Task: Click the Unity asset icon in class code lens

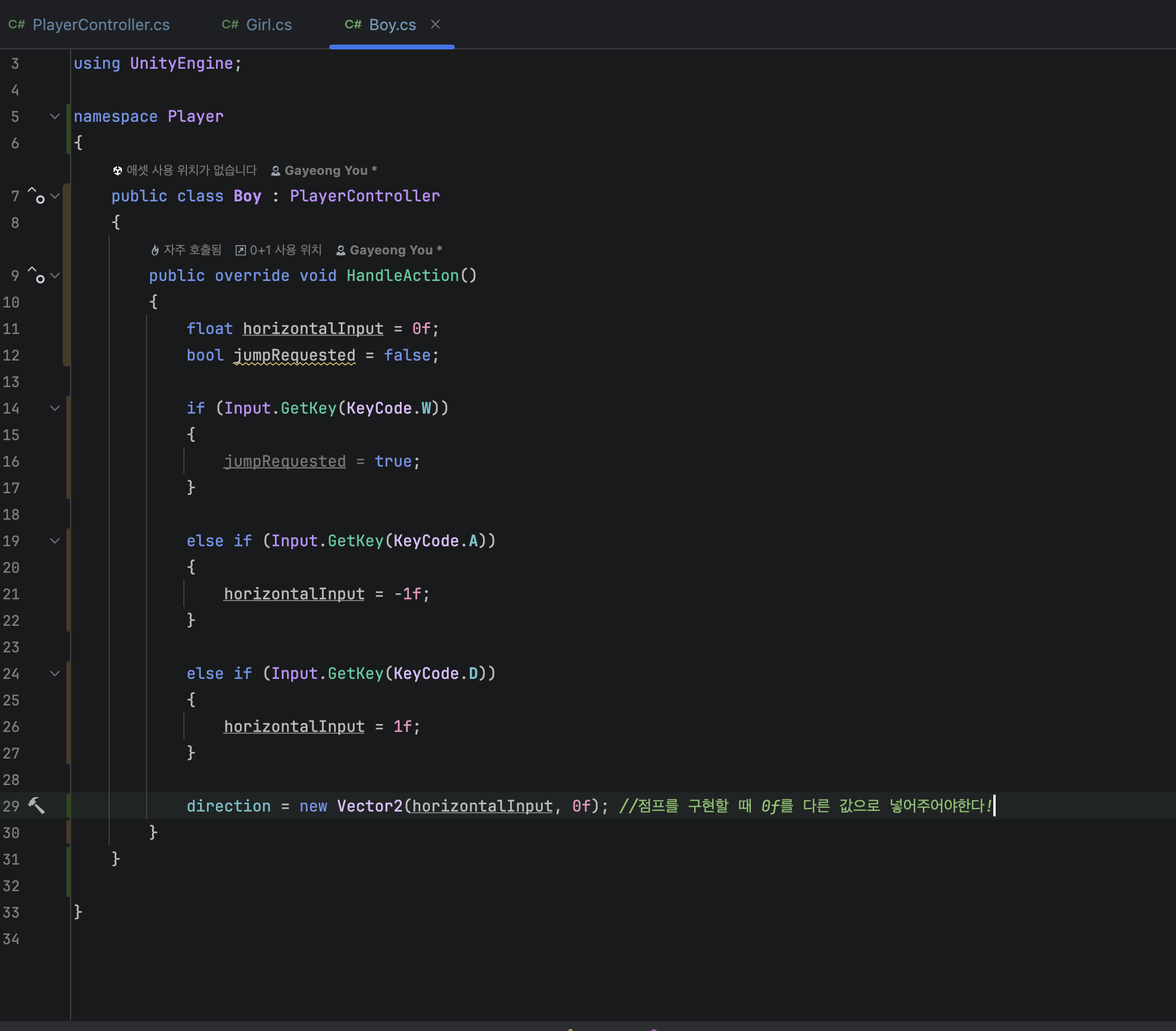Action: (118, 171)
